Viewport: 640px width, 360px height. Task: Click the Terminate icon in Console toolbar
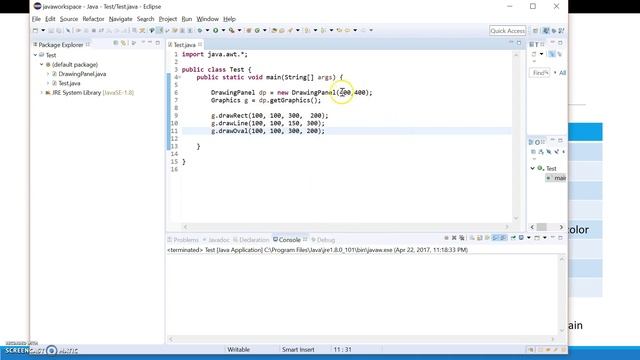[446, 238]
